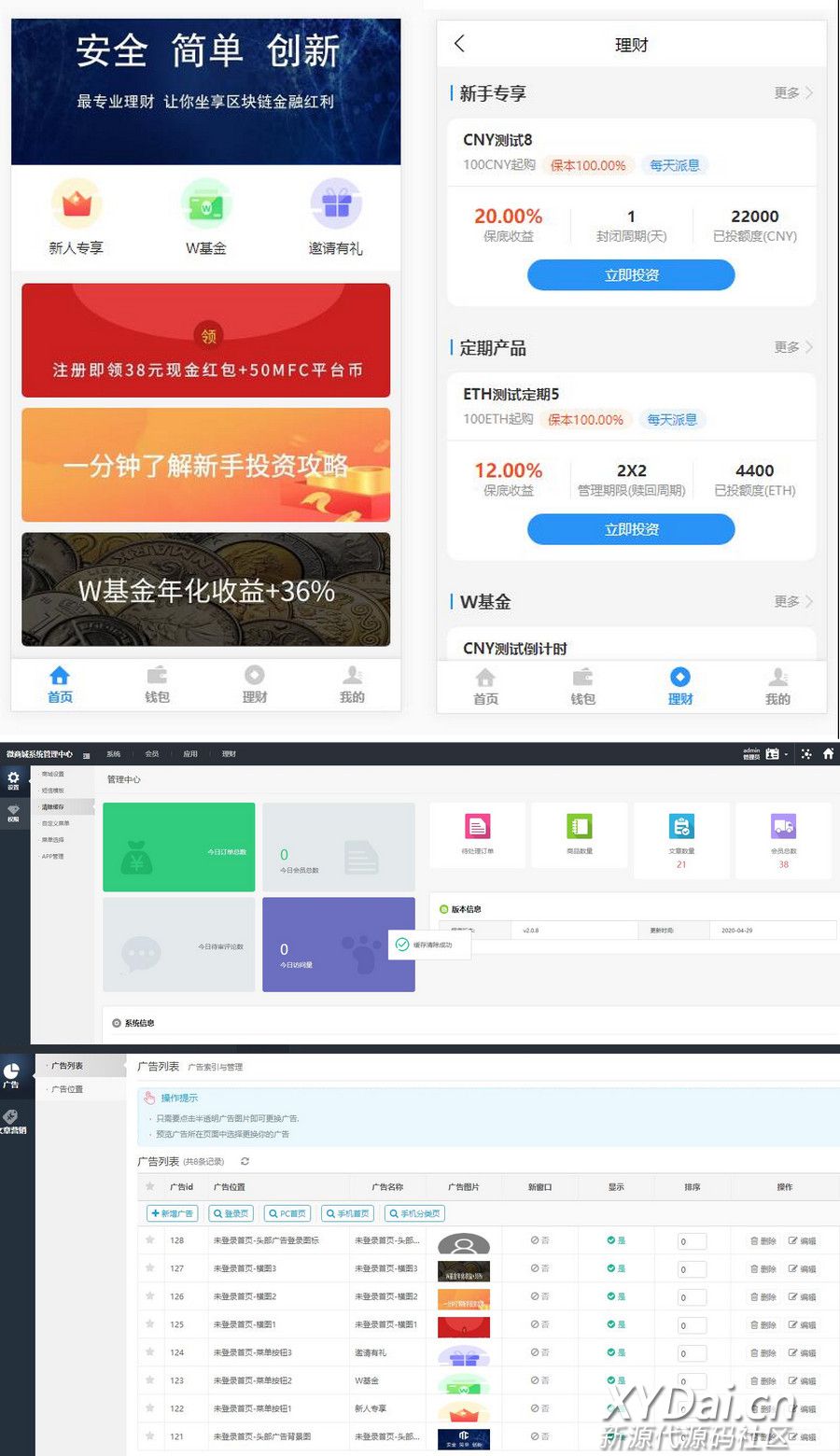
Task: Open 钱包 in left app bottom bar
Action: pos(157,685)
